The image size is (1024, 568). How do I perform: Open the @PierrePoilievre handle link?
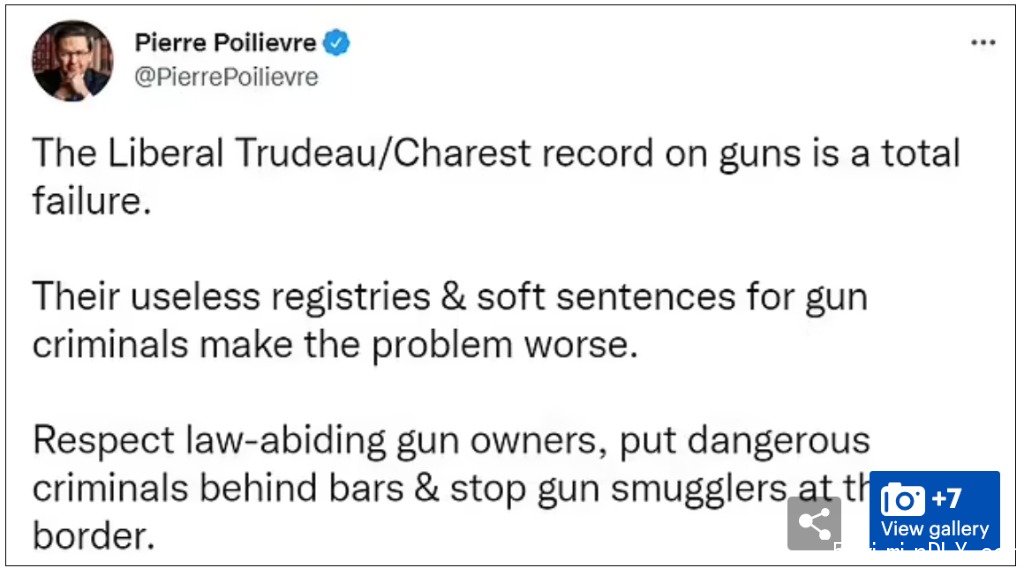(226, 77)
